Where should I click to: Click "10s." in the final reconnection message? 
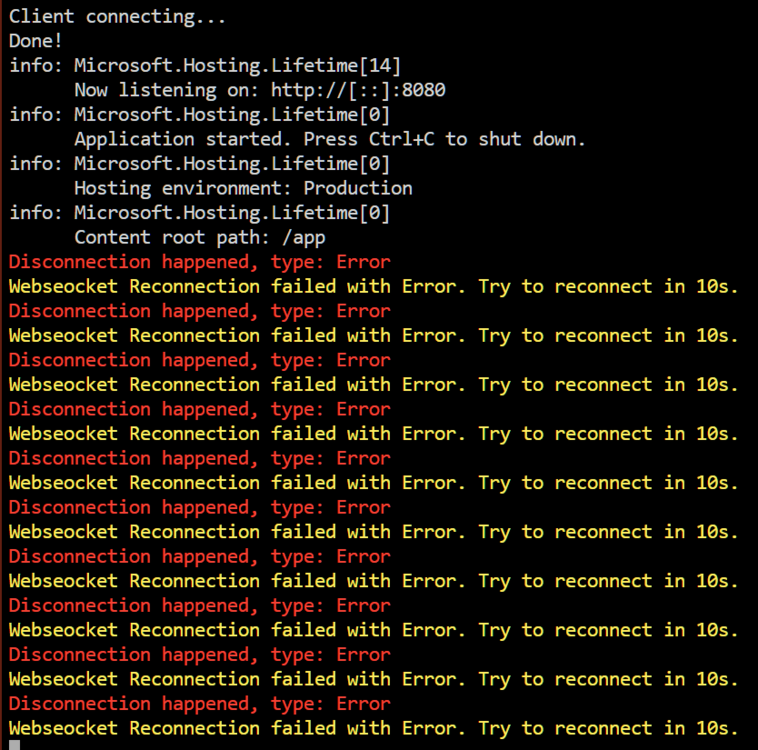pyautogui.click(x=717, y=728)
